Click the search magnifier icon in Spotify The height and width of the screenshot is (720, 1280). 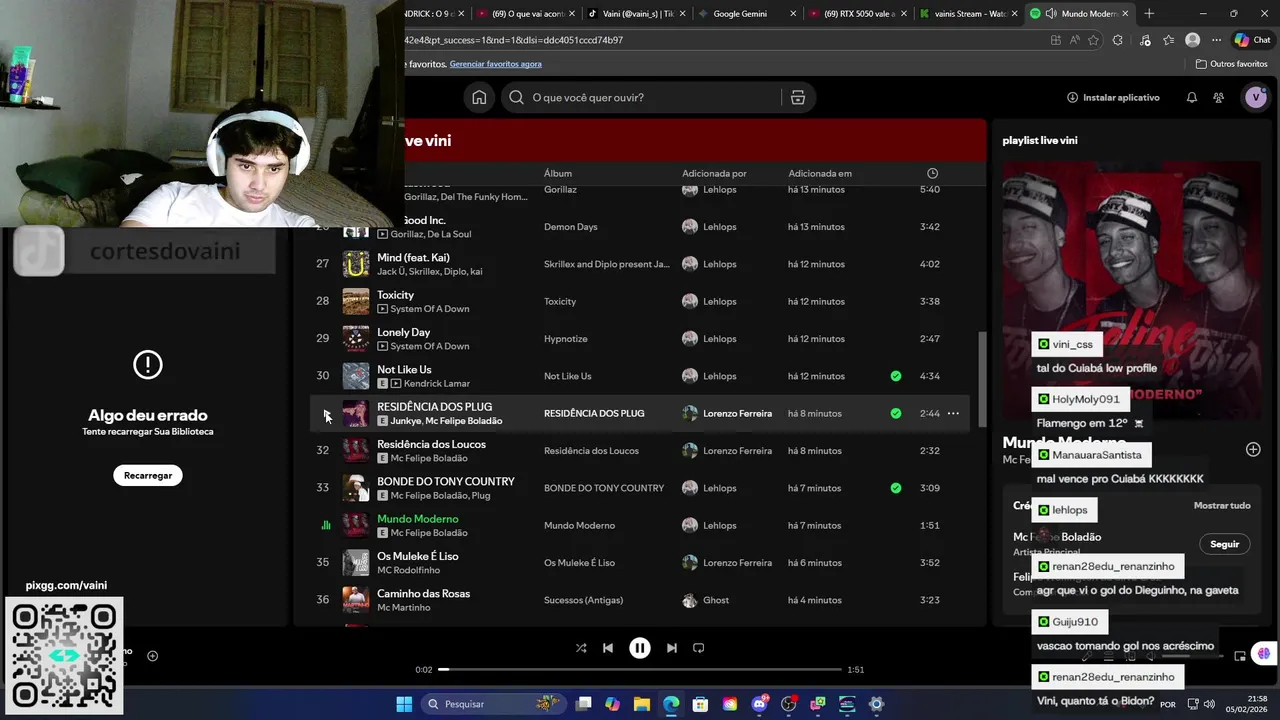[x=516, y=97]
